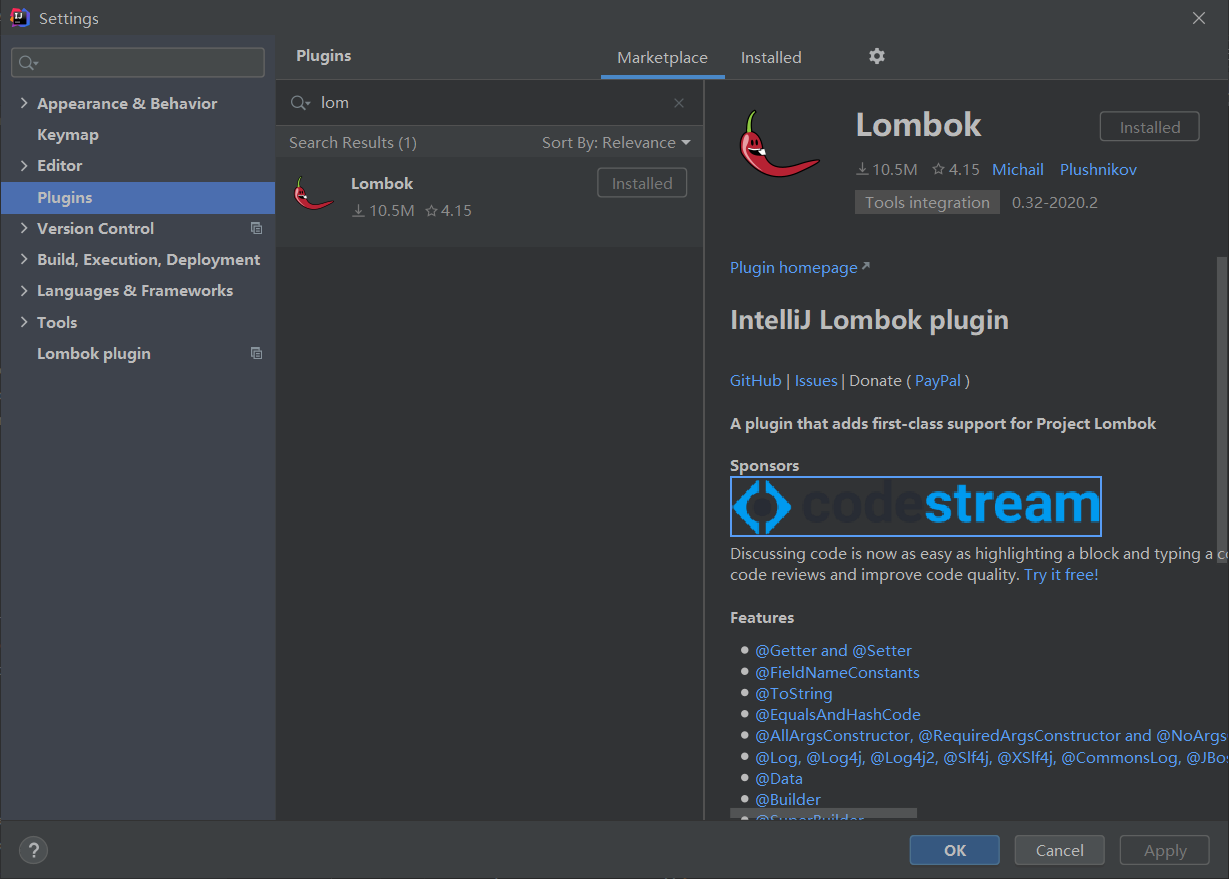Click the disabled Apply button
This screenshot has width=1229, height=879.
(x=1165, y=850)
